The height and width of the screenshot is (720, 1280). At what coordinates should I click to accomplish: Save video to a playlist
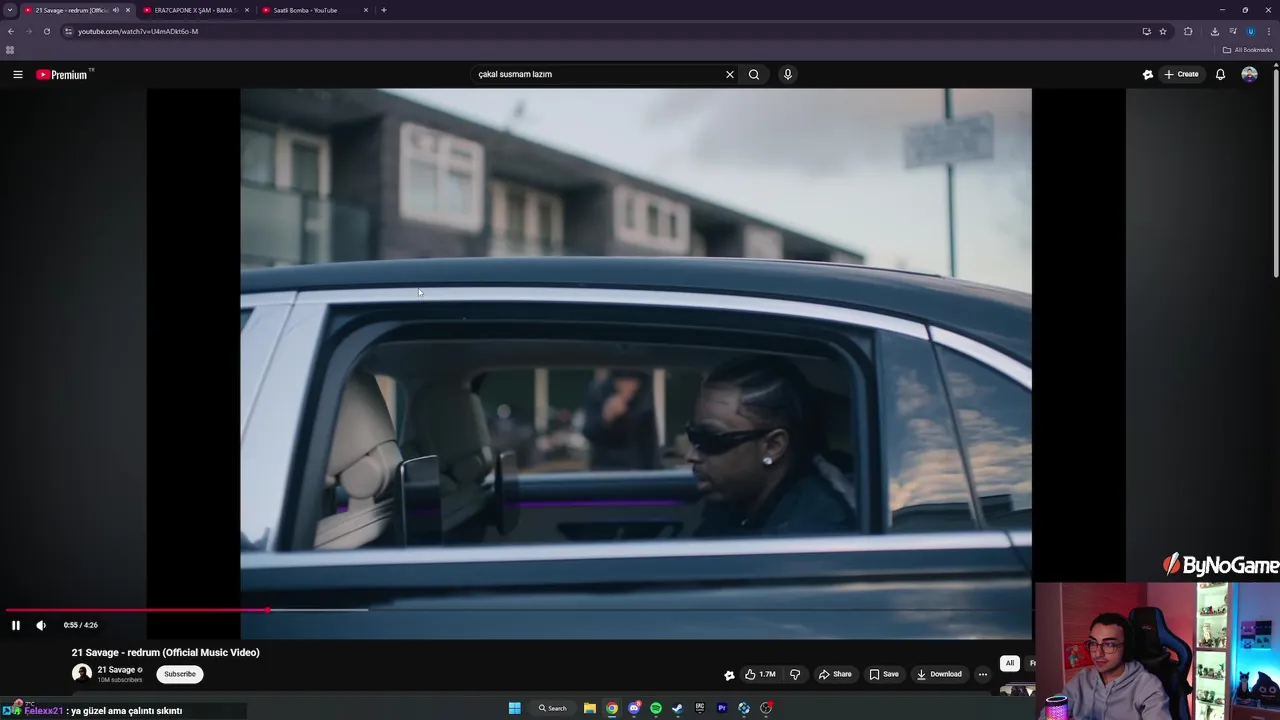coord(883,674)
